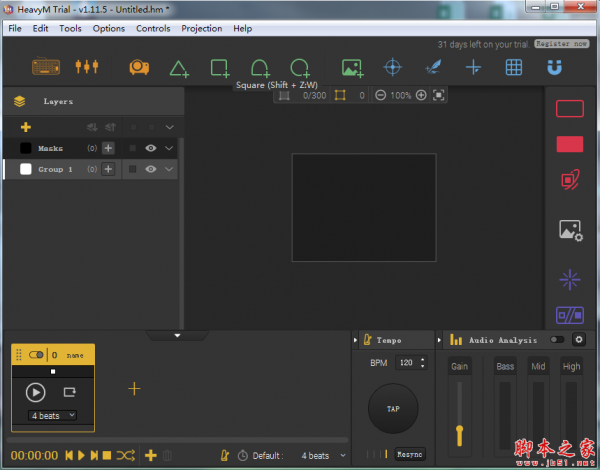Screen dimensions: 600x470
Task: Toggle shuffle playback mode
Action: point(126,455)
